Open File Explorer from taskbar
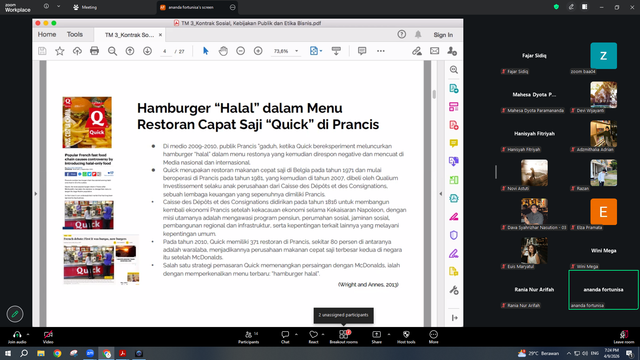This screenshot has width=640, height=360. tap(40, 353)
